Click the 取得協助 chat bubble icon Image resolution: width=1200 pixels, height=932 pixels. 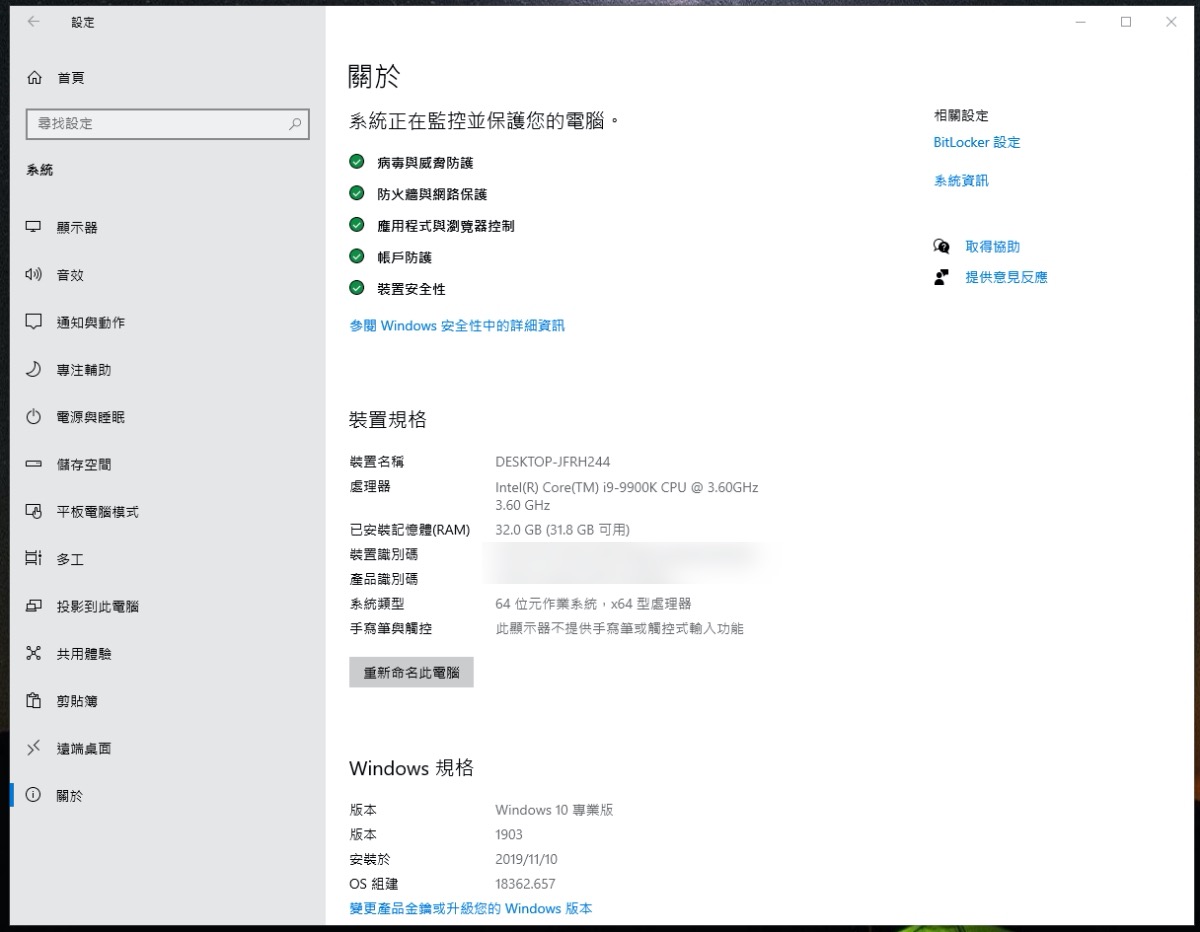[941, 246]
